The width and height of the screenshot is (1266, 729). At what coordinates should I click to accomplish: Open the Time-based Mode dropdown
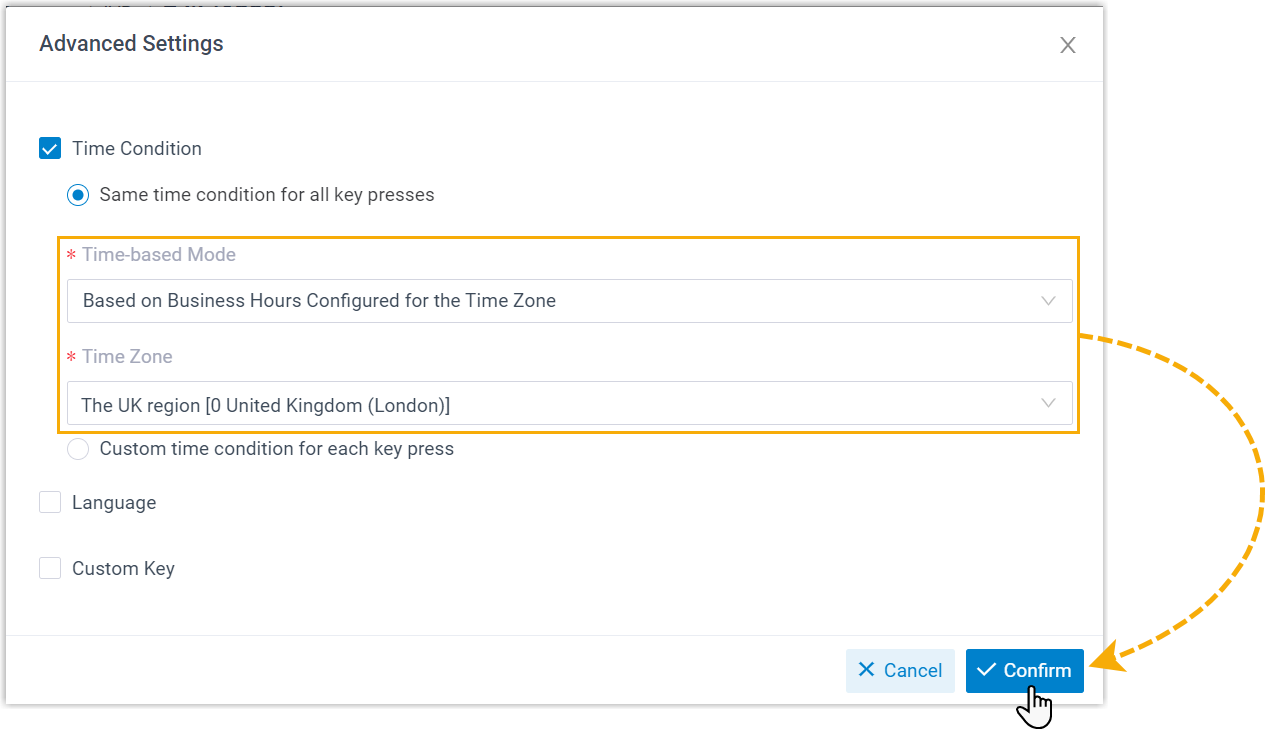click(x=560, y=301)
